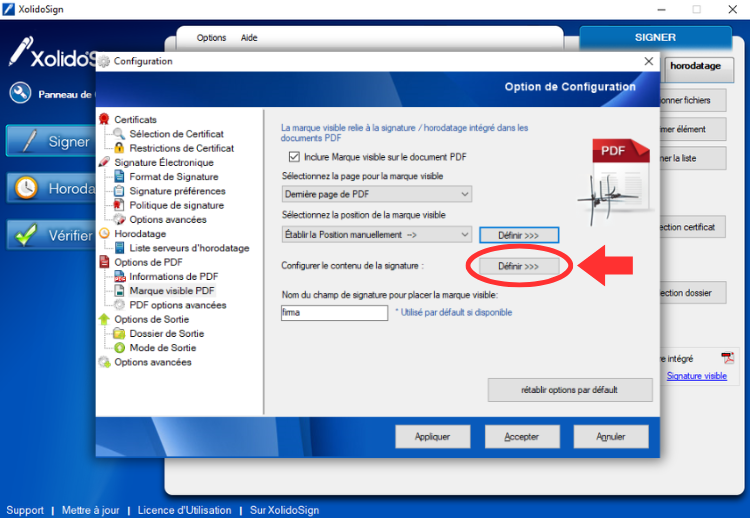This screenshot has width=750, height=518.
Task: Click the red PDF icon beside Options de PDF
Action: click(x=104, y=262)
